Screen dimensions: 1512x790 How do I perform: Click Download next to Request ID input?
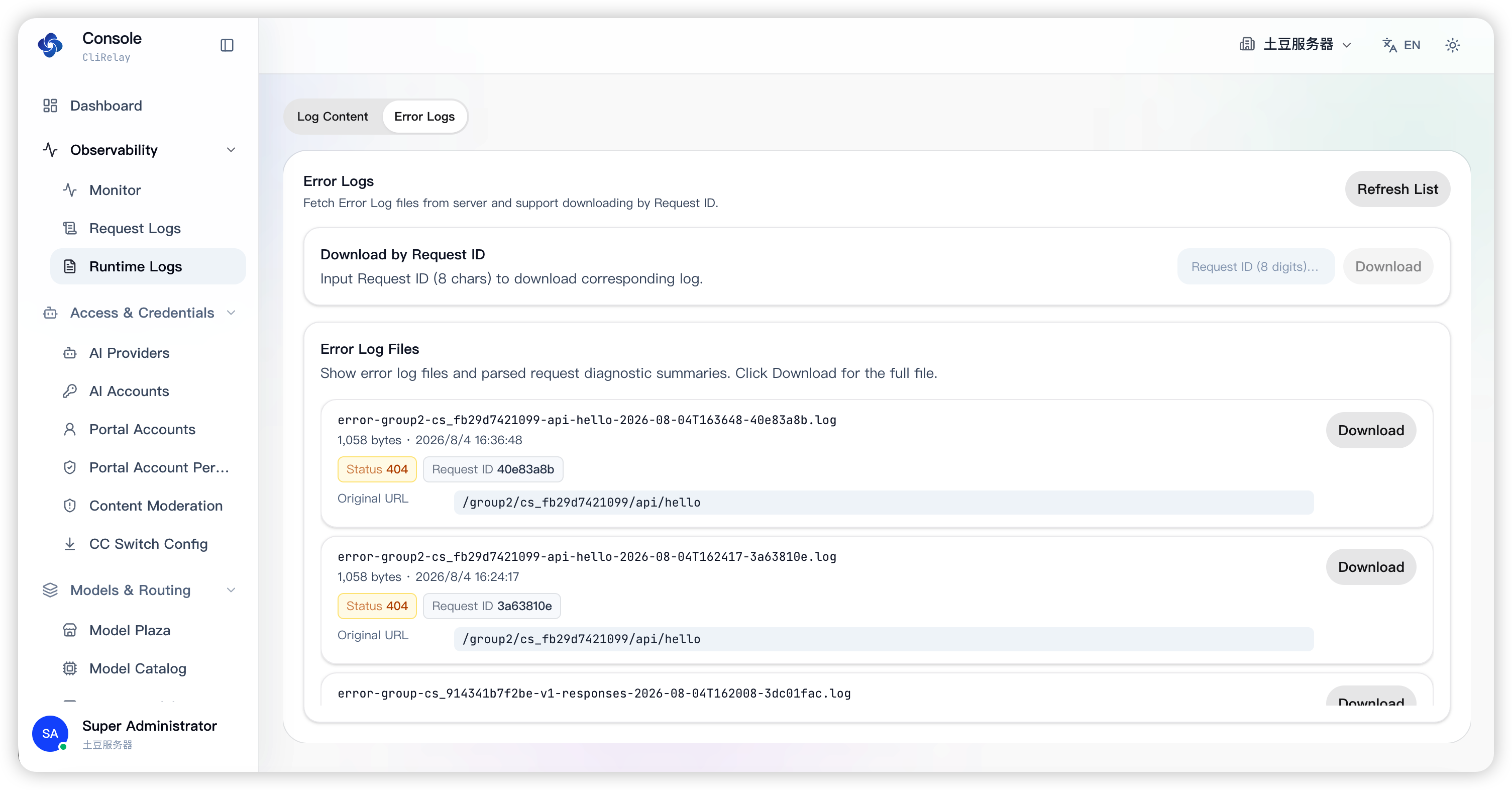(1388, 267)
